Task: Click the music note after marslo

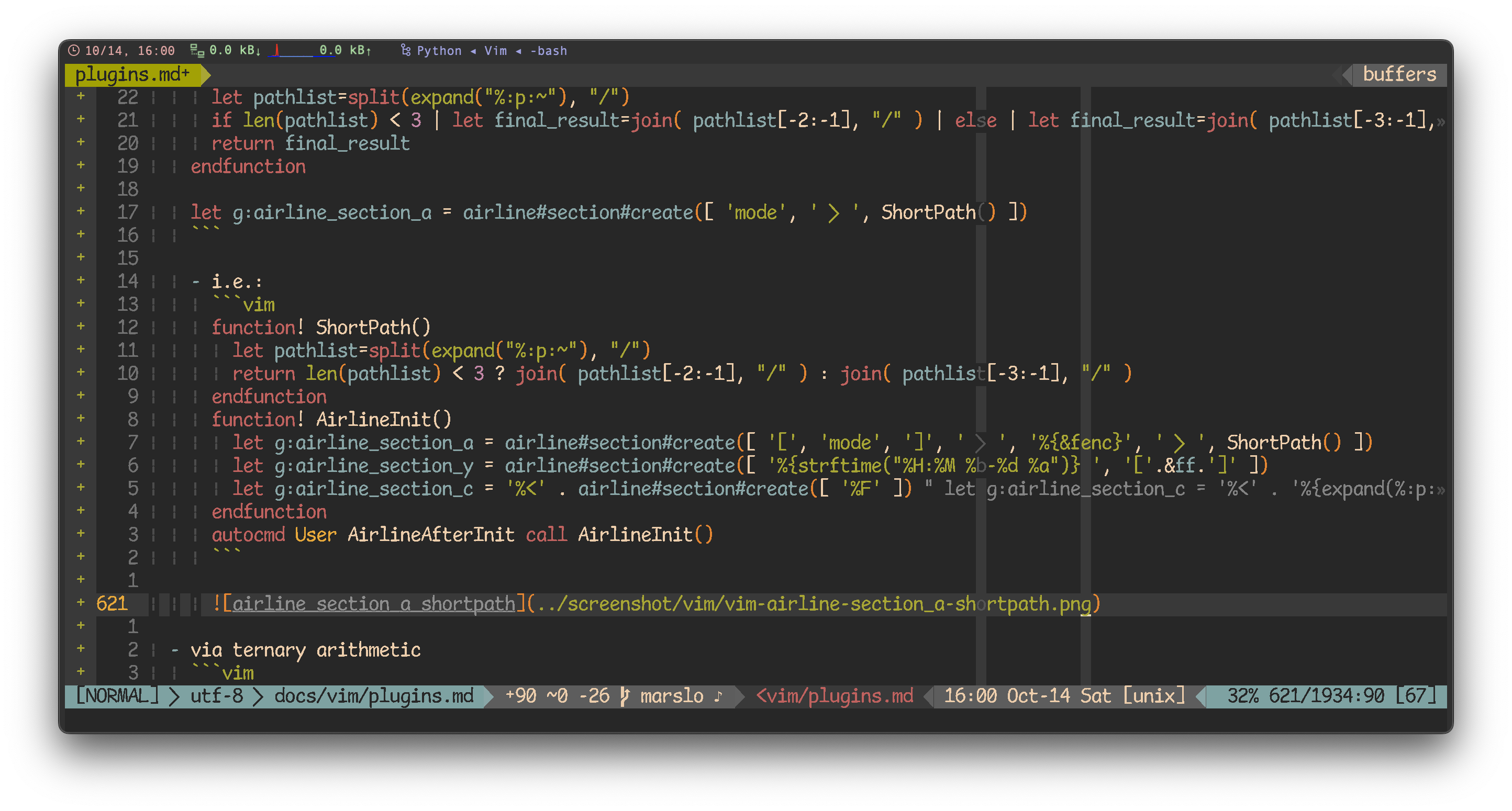Action: click(x=718, y=695)
